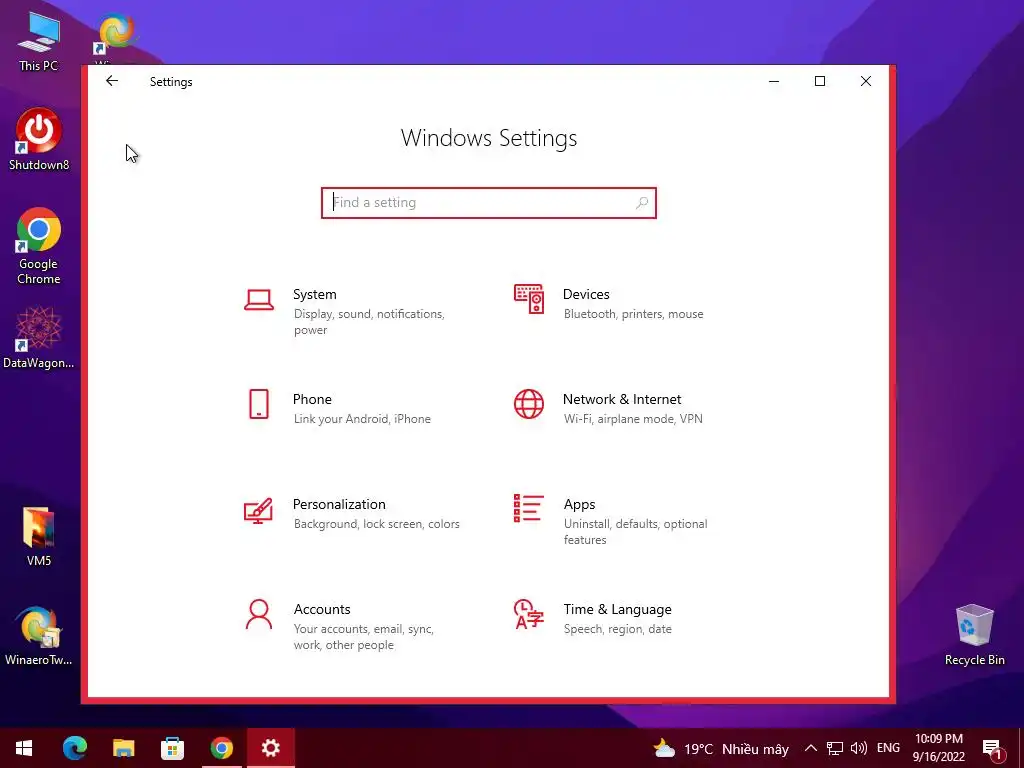Screen dimensions: 1024x768
Task: Launch Microsoft Edge from taskbar
Action: [74, 748]
